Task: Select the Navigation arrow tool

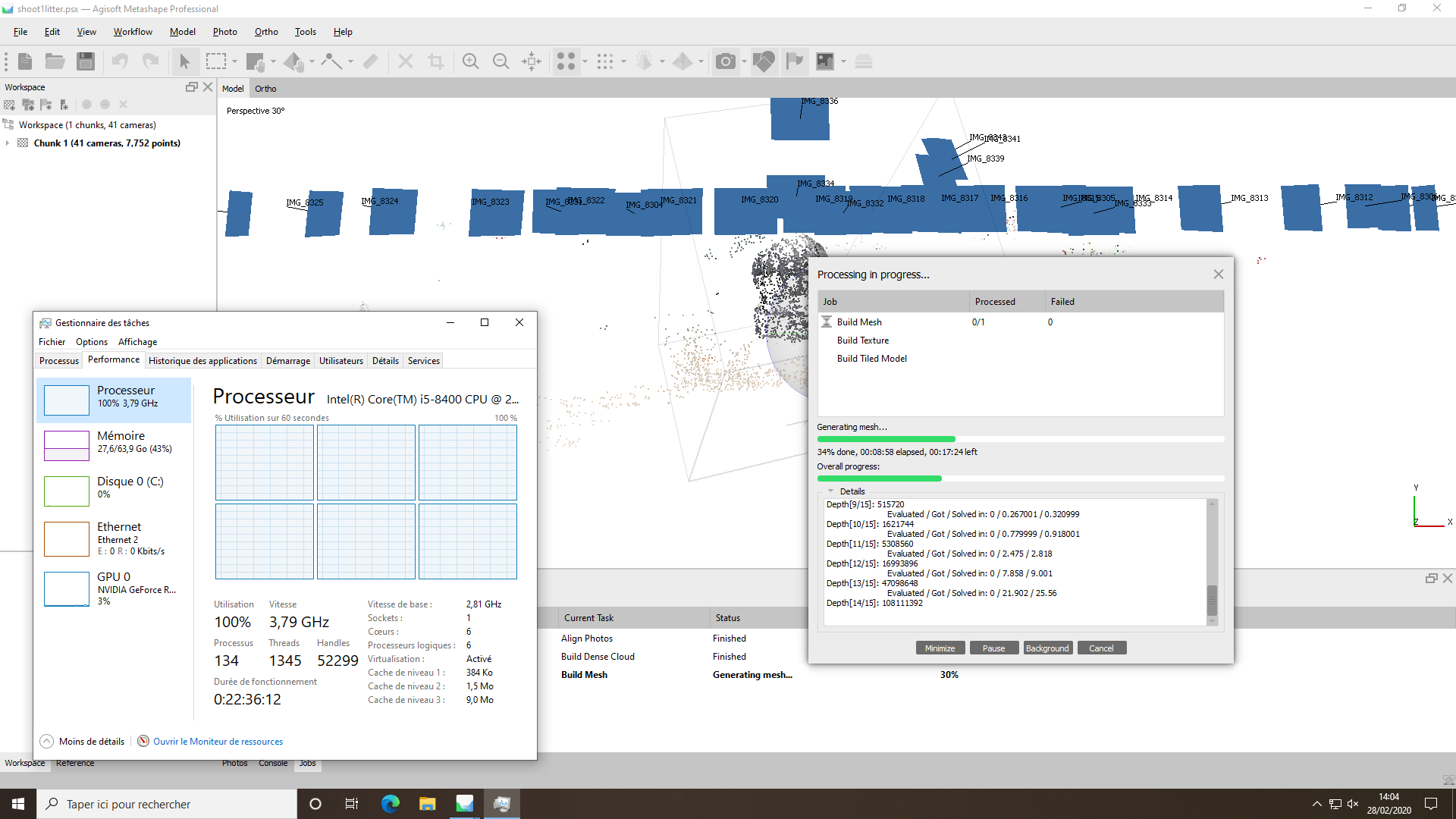Action: point(185,61)
